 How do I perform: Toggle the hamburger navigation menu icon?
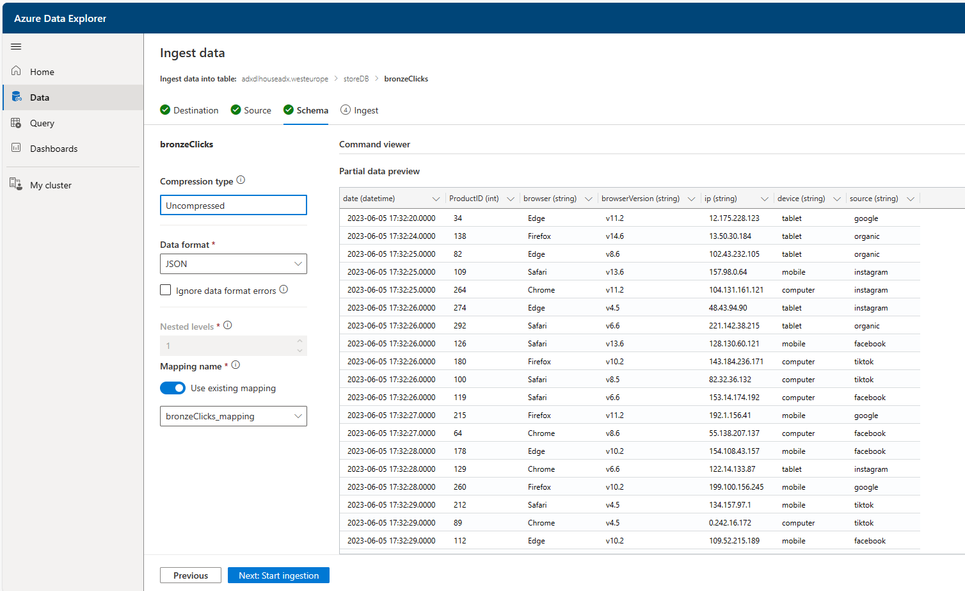pyautogui.click(x=16, y=46)
